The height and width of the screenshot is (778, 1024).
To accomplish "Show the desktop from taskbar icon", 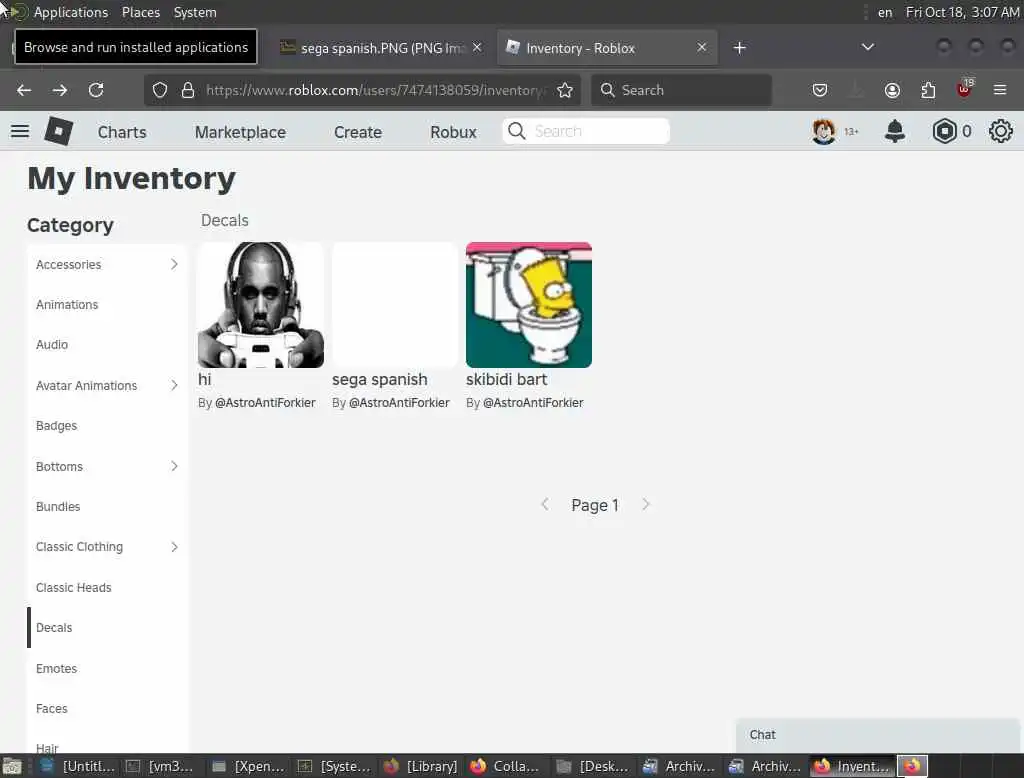I will (x=12, y=766).
